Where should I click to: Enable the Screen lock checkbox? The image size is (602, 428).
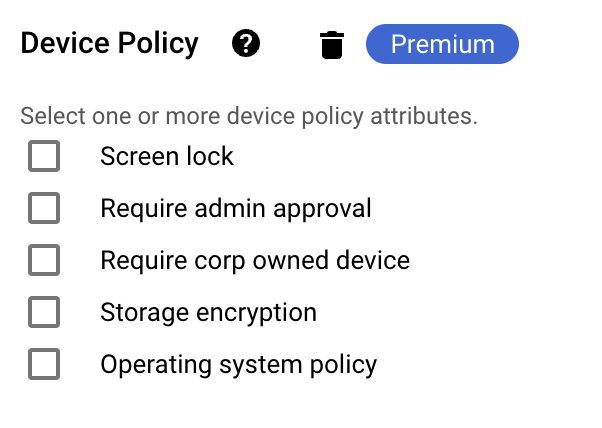(44, 156)
